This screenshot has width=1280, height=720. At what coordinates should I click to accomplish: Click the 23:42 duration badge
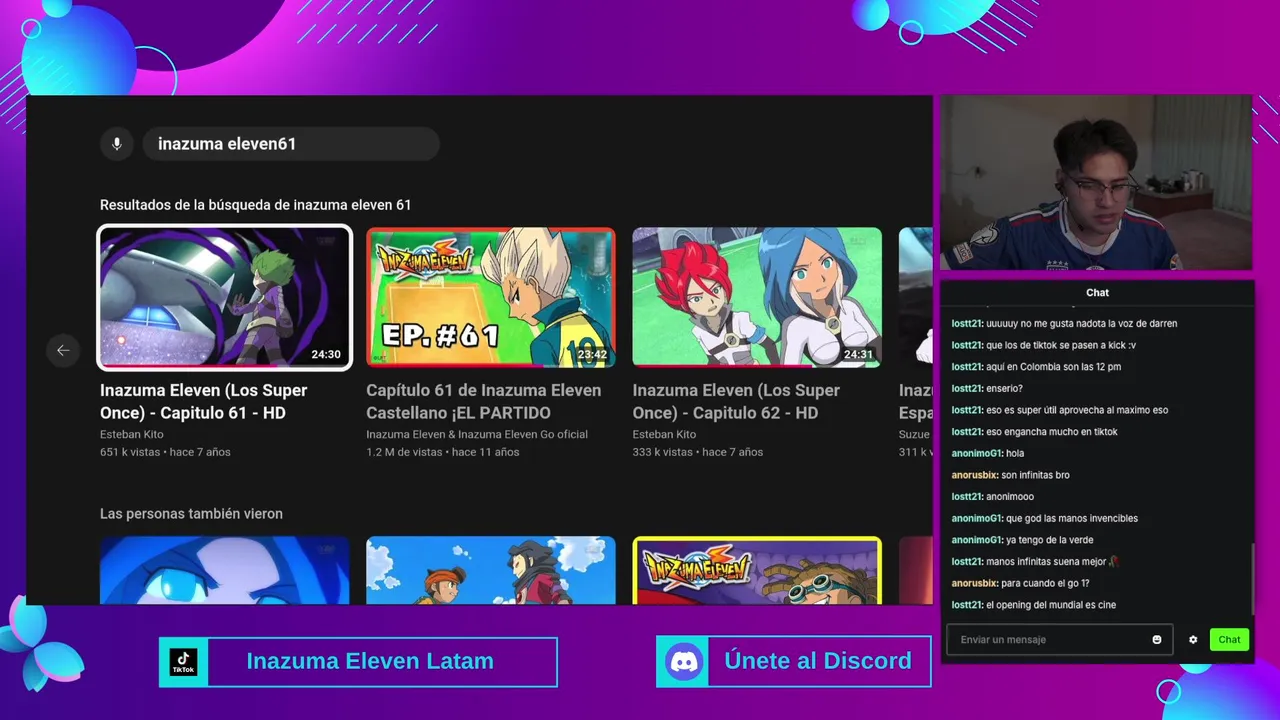coord(592,354)
